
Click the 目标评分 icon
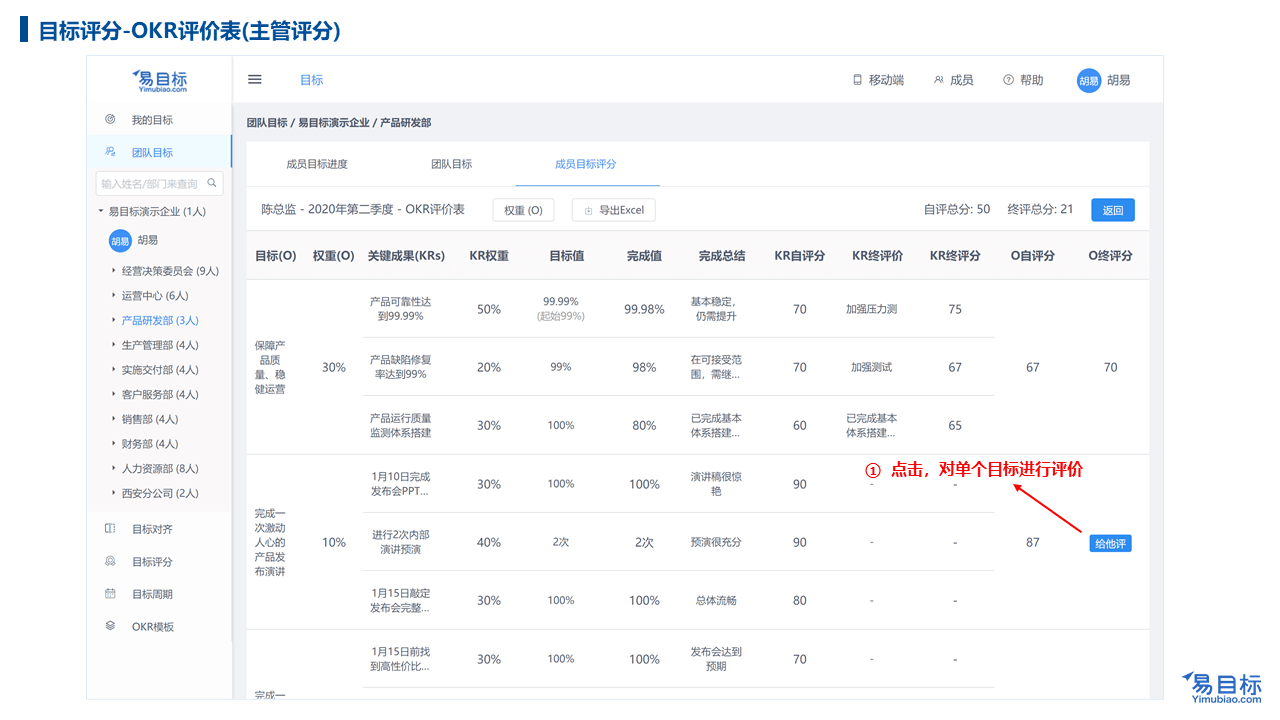point(110,561)
